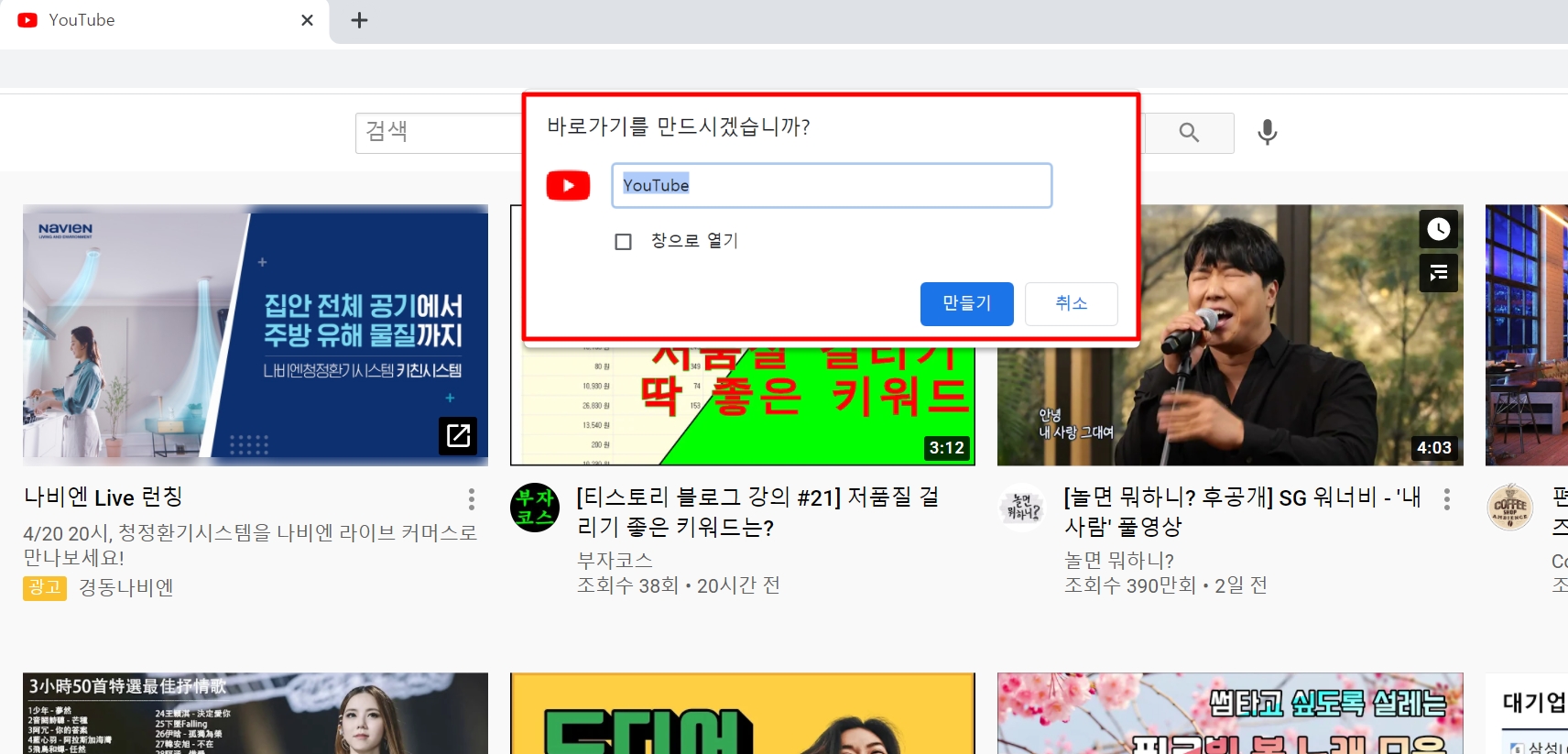The image size is (1568, 754).
Task: Click the '경동나비엔' advertiser name
Action: [125, 587]
